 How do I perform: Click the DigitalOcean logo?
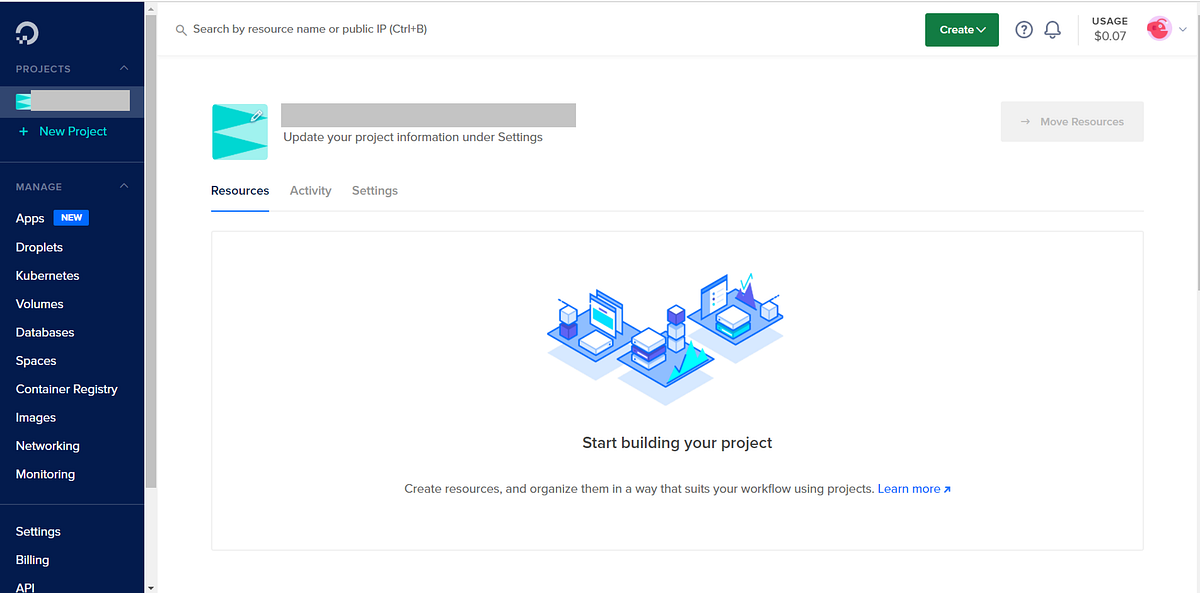[27, 31]
